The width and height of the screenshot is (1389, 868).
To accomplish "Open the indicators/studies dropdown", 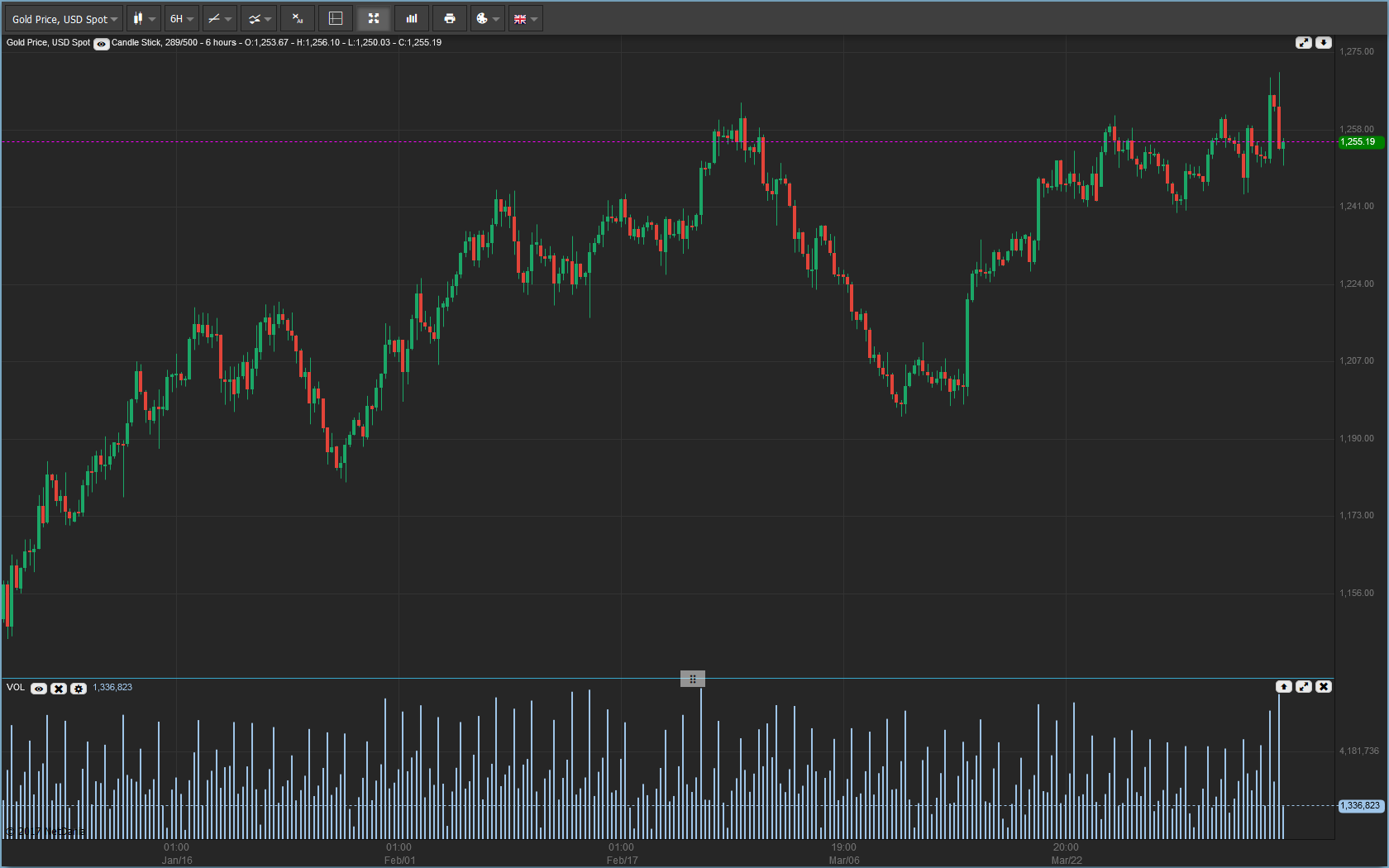I will pos(260,18).
